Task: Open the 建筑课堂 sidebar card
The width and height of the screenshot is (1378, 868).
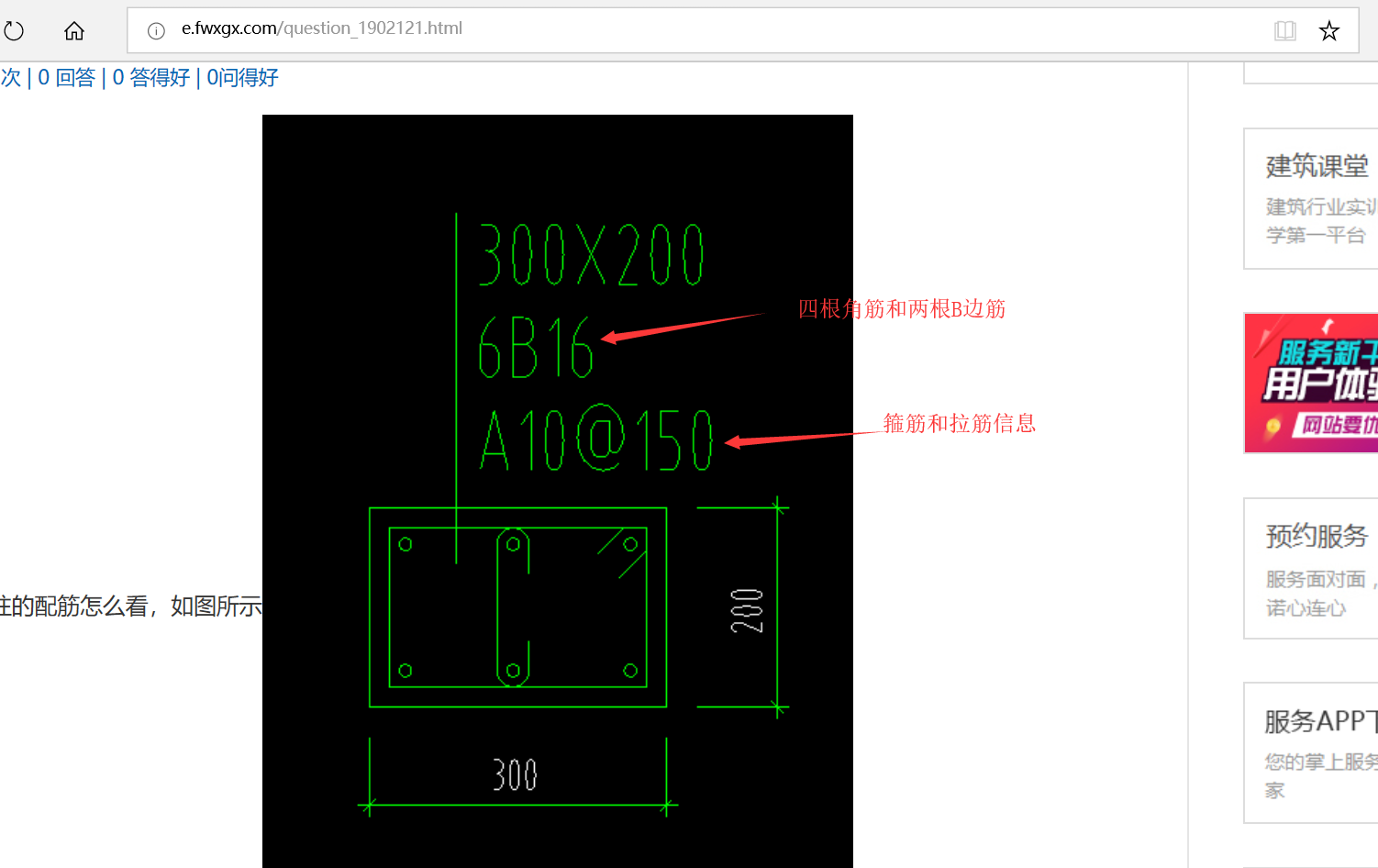Action: (x=1311, y=199)
